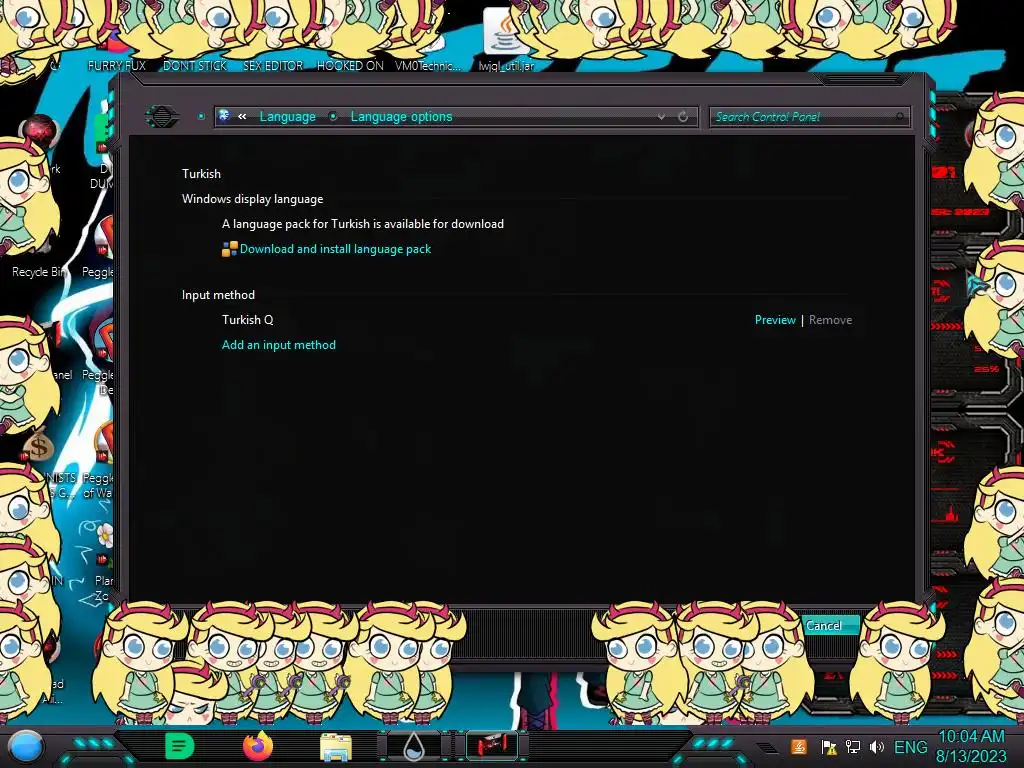
Task: Click the Turkish Q input method text
Action: click(x=248, y=320)
